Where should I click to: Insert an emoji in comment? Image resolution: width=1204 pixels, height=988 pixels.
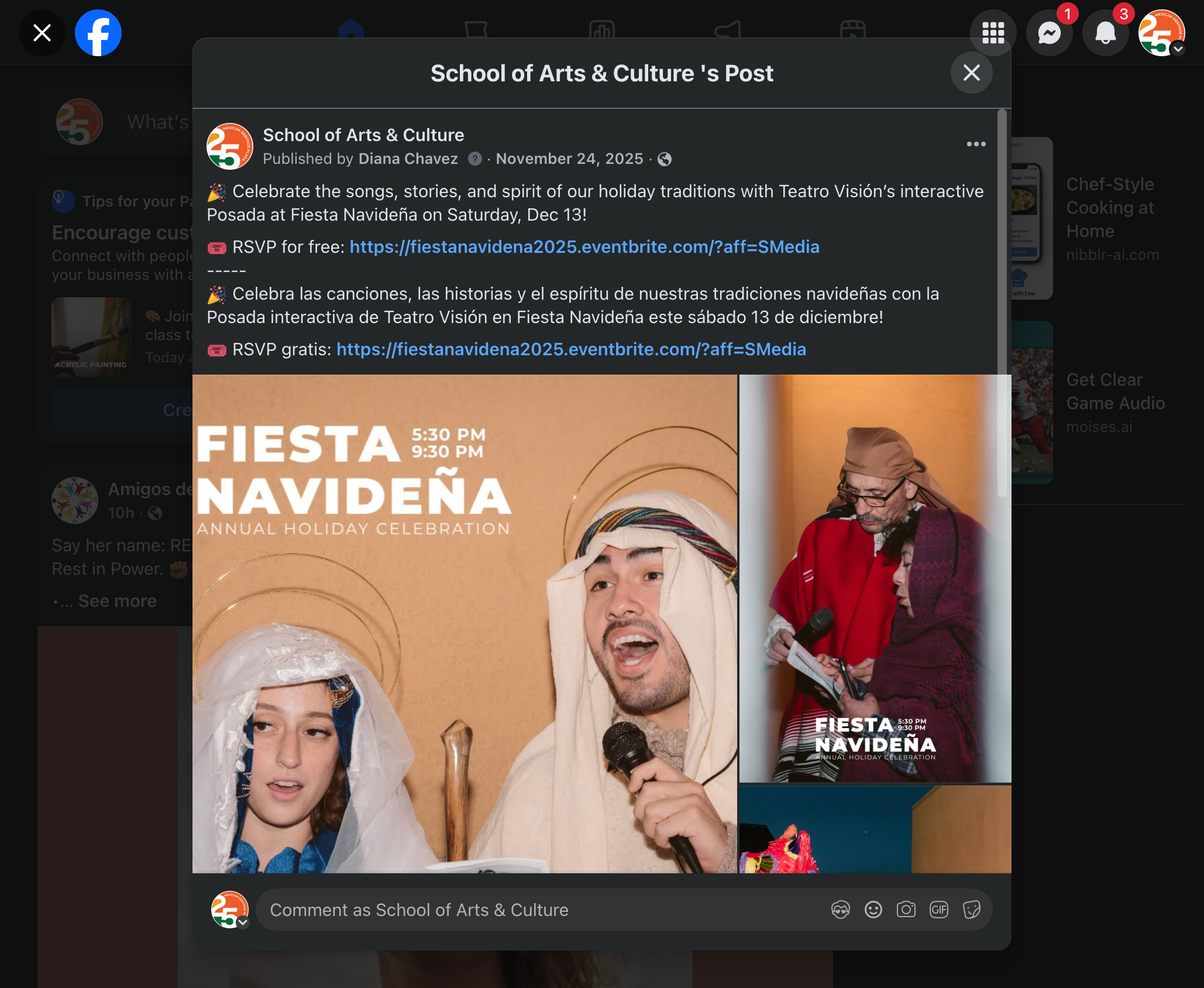tap(873, 910)
